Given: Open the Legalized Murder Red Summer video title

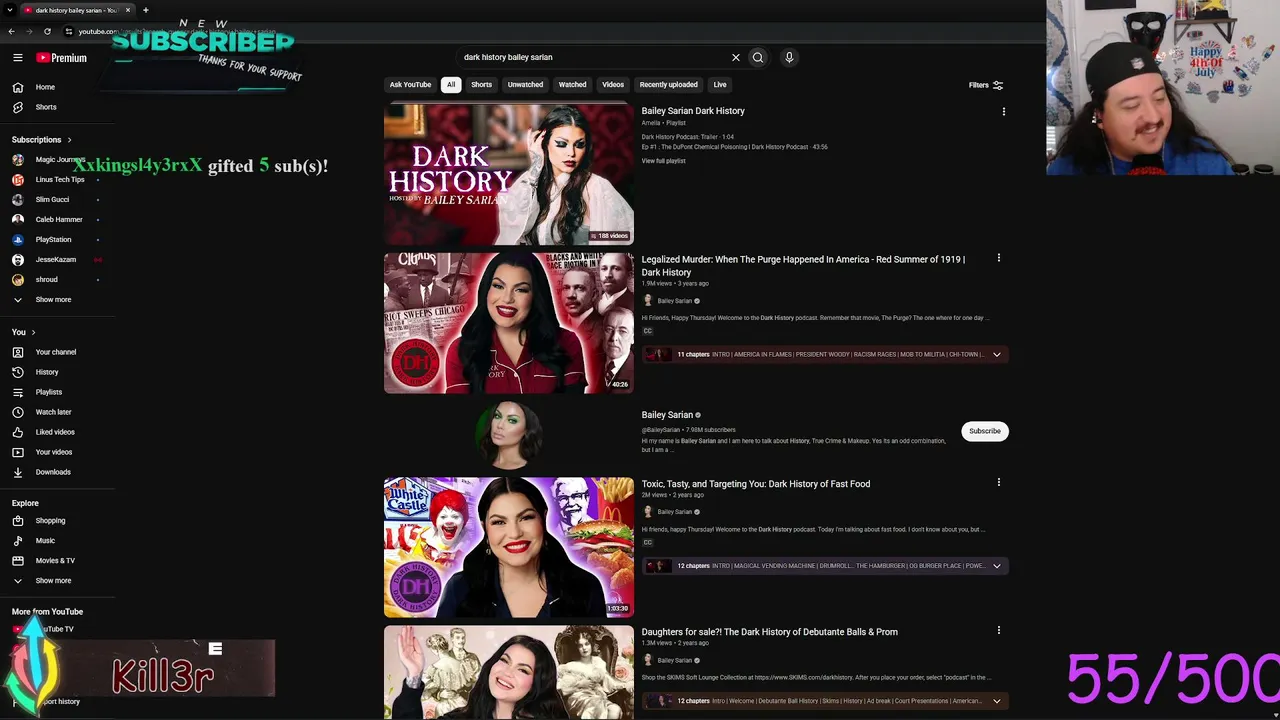Looking at the screenshot, I should click(x=803, y=266).
